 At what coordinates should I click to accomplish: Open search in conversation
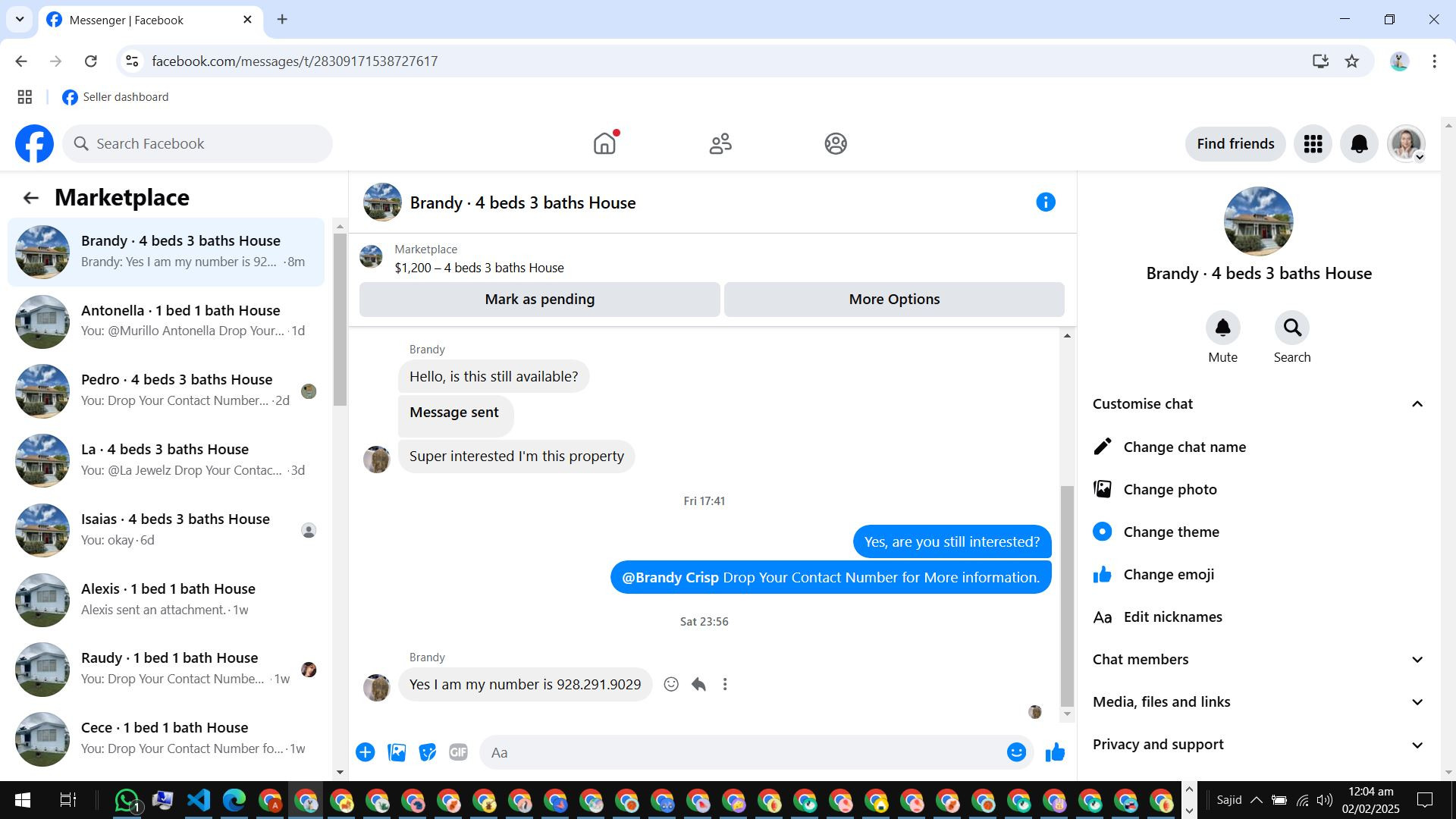(x=1291, y=328)
